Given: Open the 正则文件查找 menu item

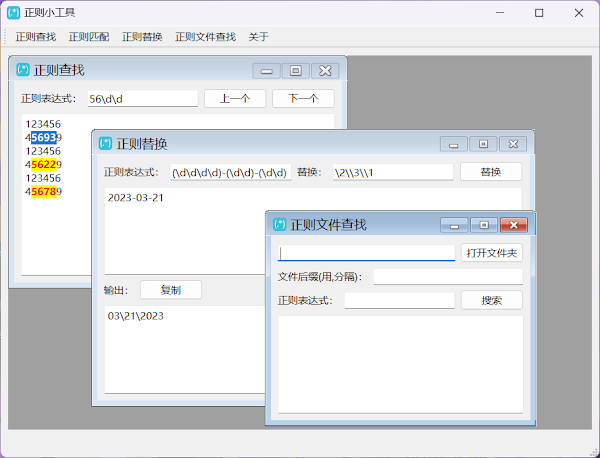Looking at the screenshot, I should 205,37.
